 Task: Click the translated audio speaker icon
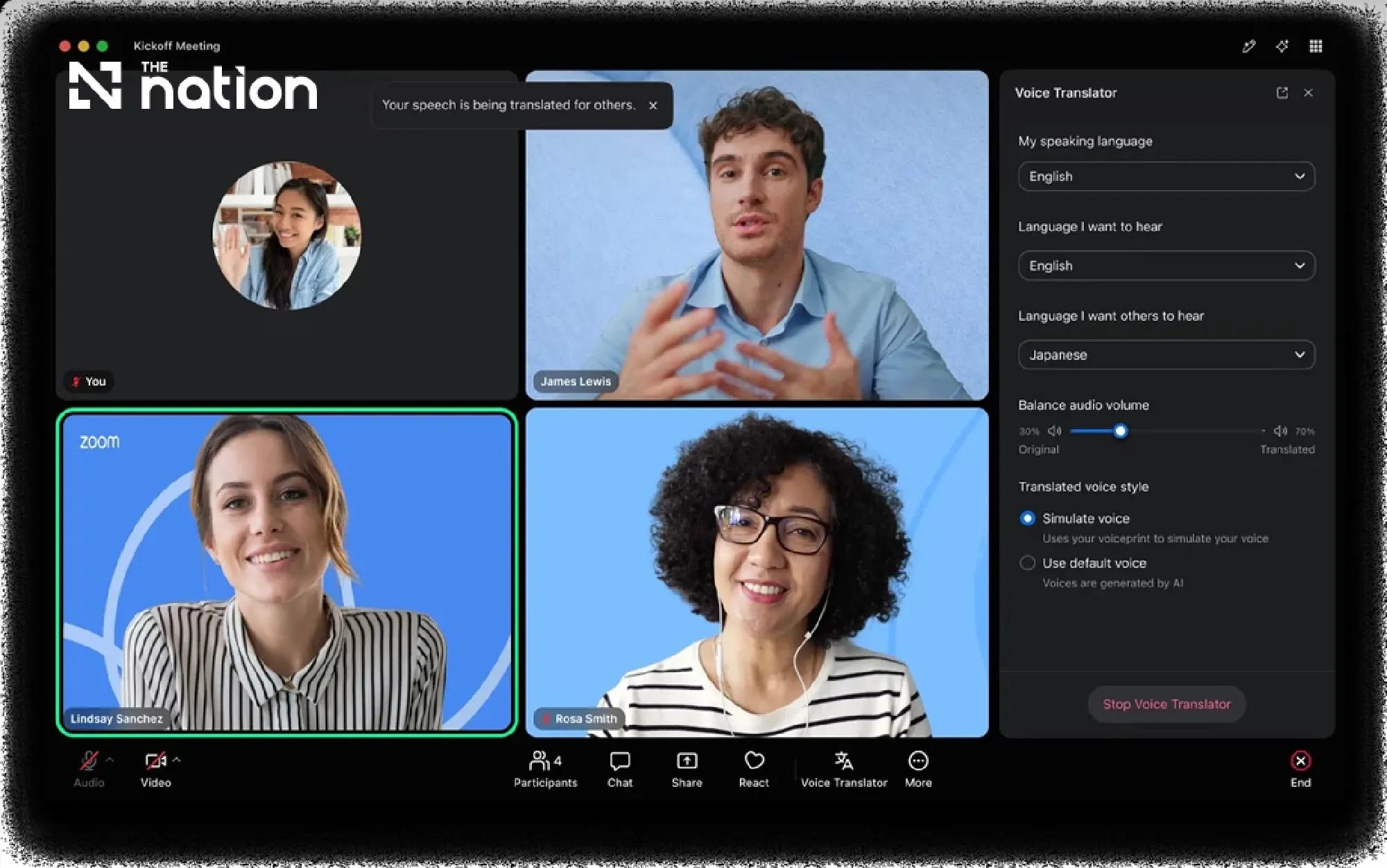(1280, 431)
